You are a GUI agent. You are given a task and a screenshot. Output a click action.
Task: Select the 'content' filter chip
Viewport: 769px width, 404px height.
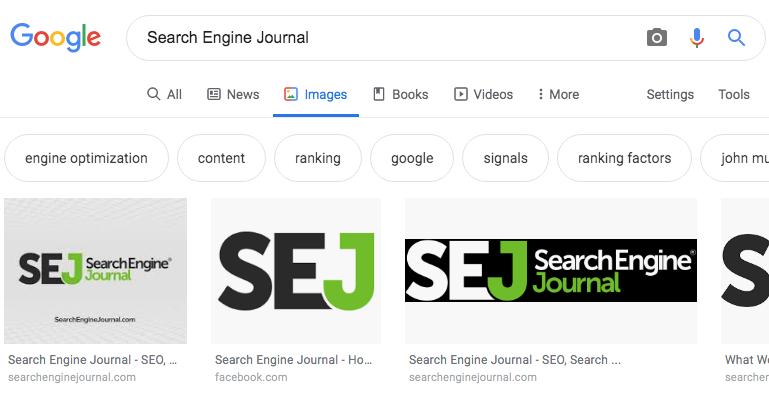pos(221,158)
